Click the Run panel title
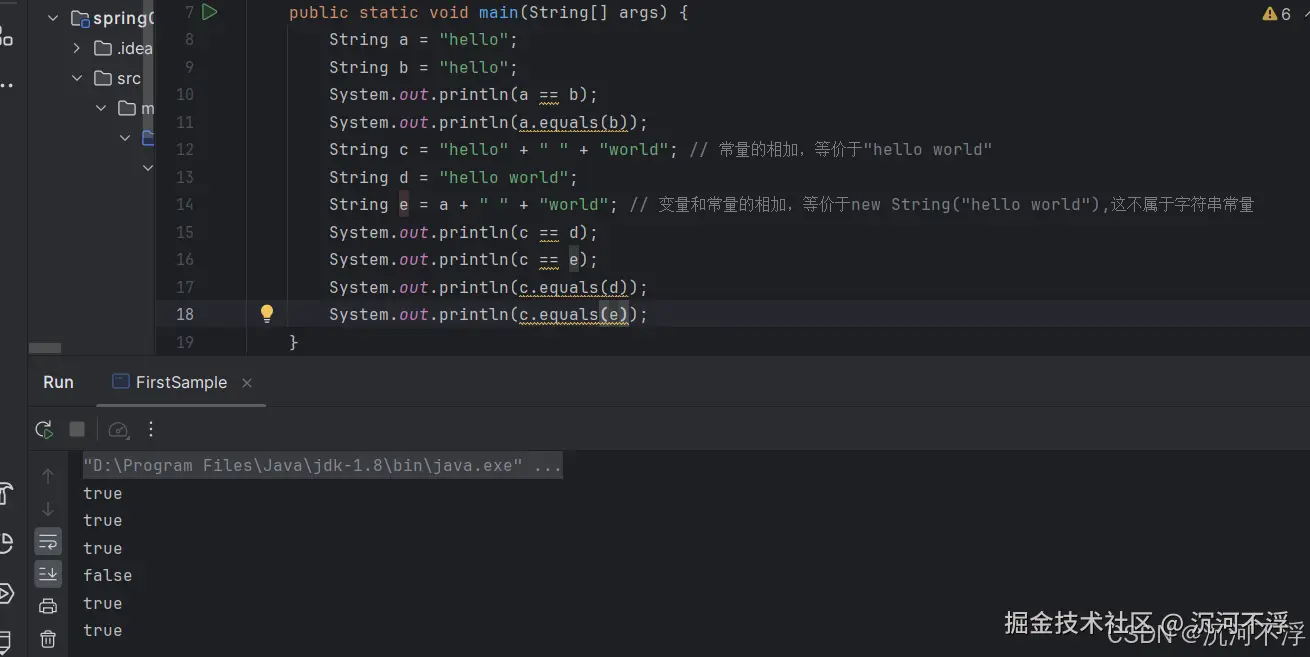Screen dimensions: 1310x657 (58, 382)
